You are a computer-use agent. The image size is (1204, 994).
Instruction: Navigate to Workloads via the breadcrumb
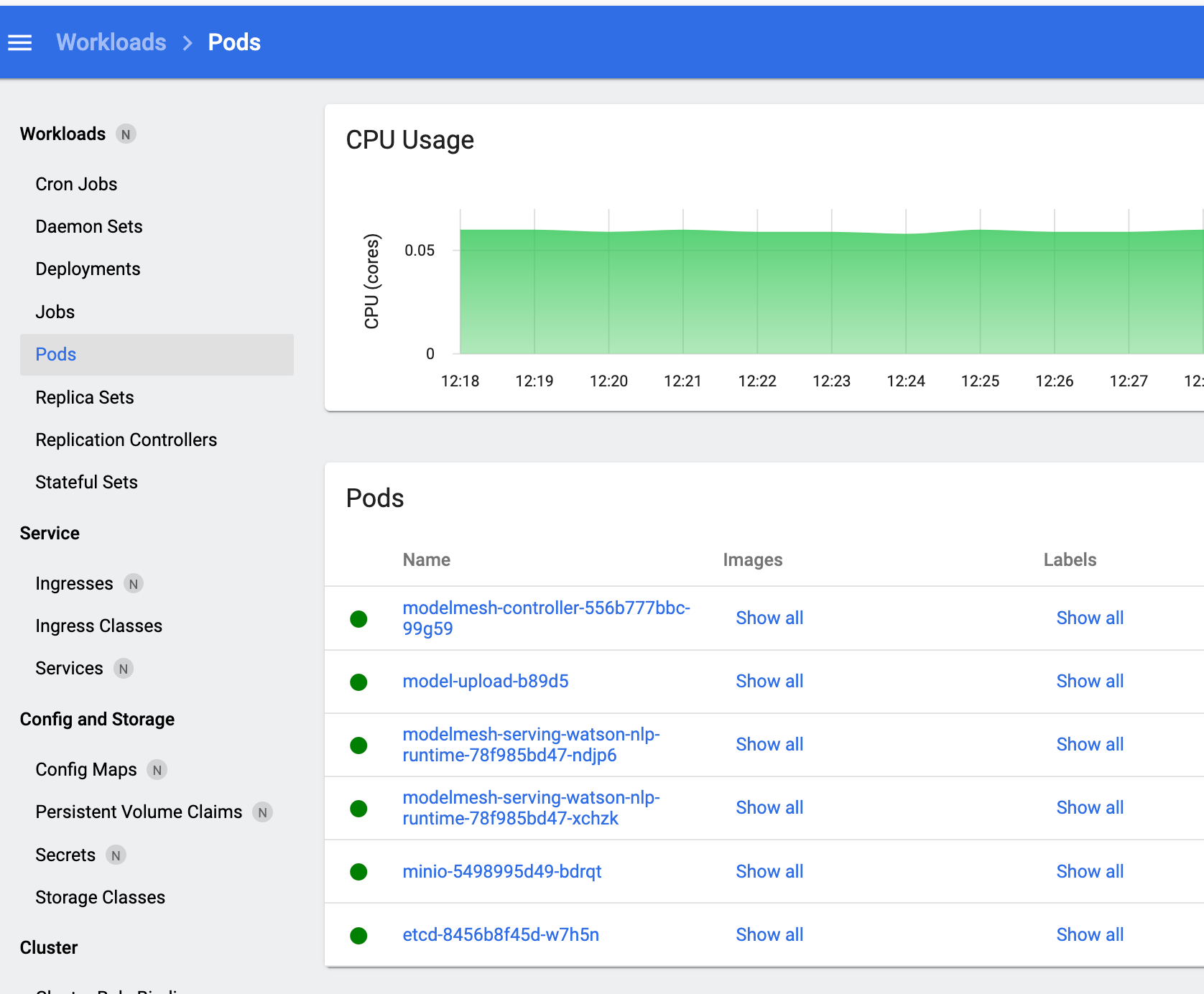(111, 42)
